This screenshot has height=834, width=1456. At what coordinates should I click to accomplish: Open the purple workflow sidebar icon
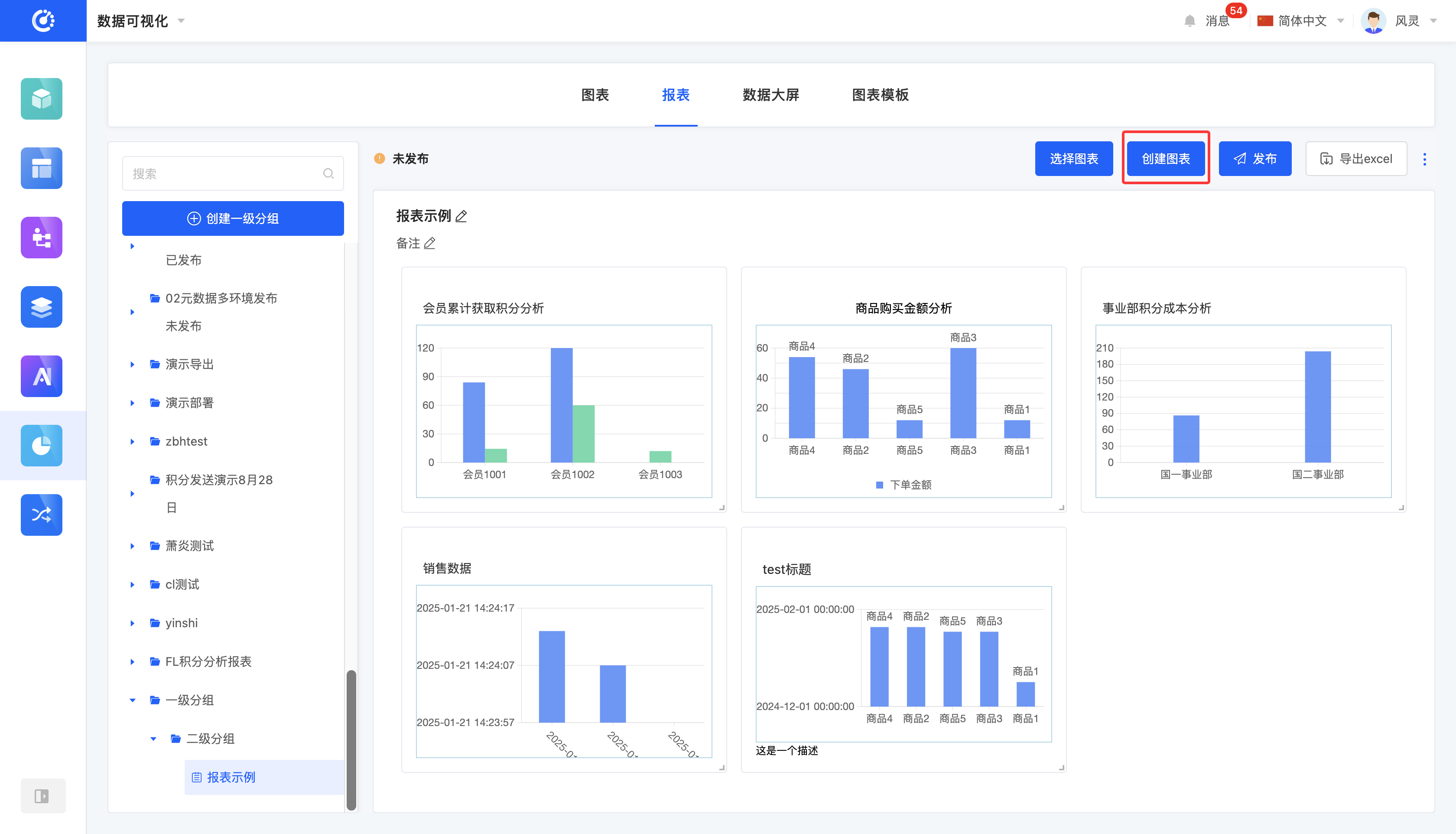point(41,237)
